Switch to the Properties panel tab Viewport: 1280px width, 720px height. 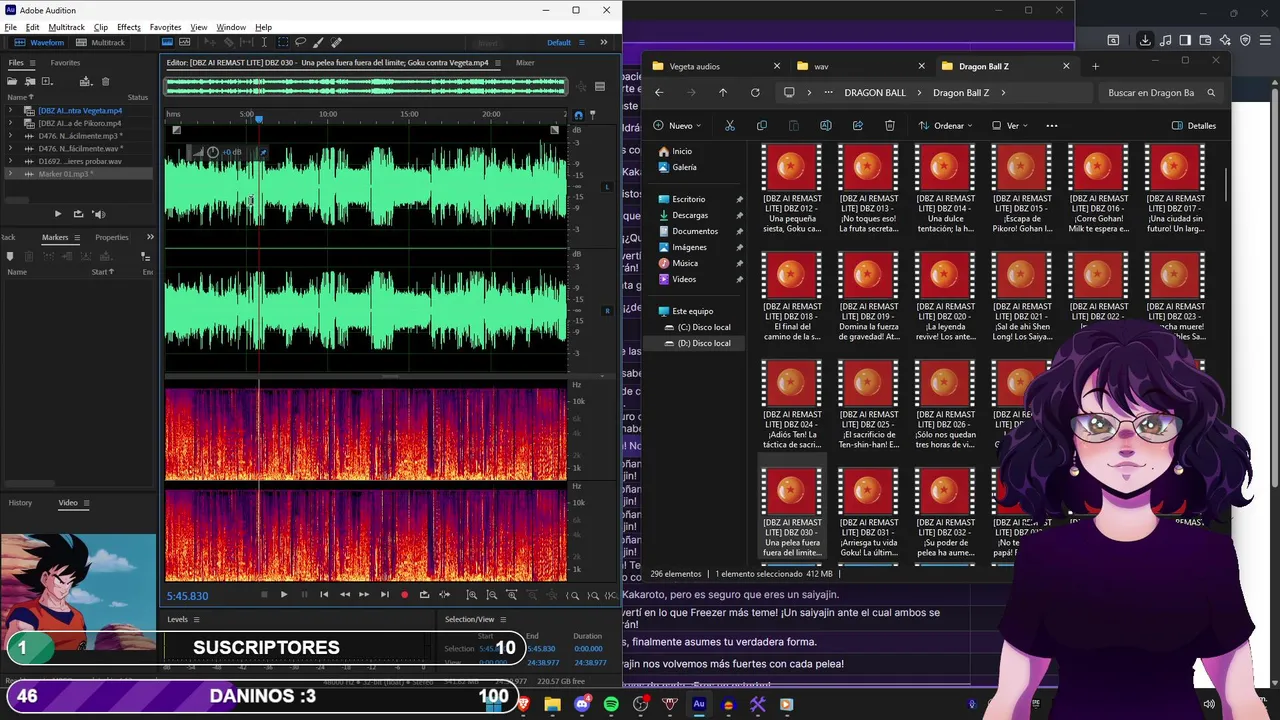click(111, 237)
